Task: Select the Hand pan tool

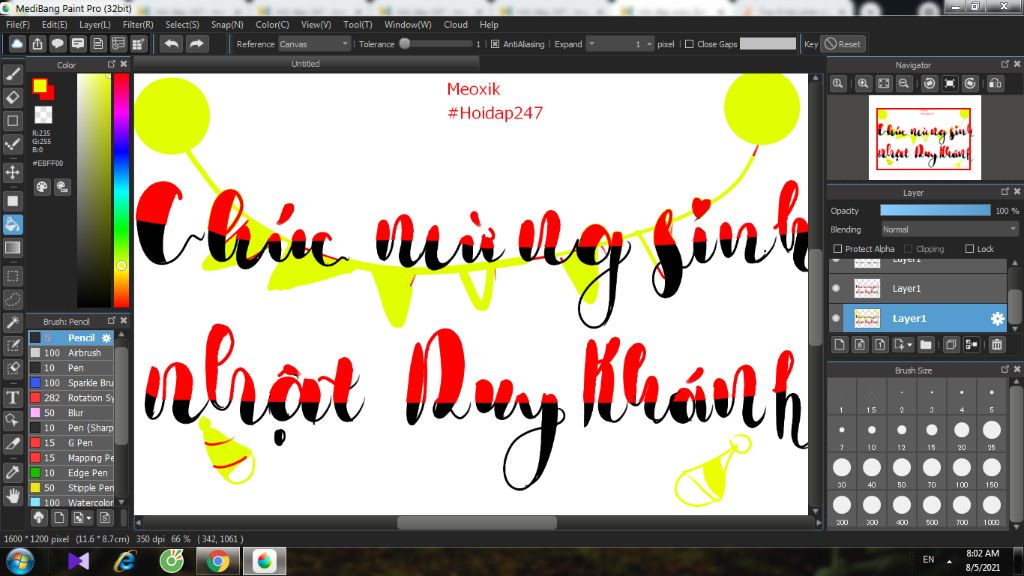Action: (12, 496)
